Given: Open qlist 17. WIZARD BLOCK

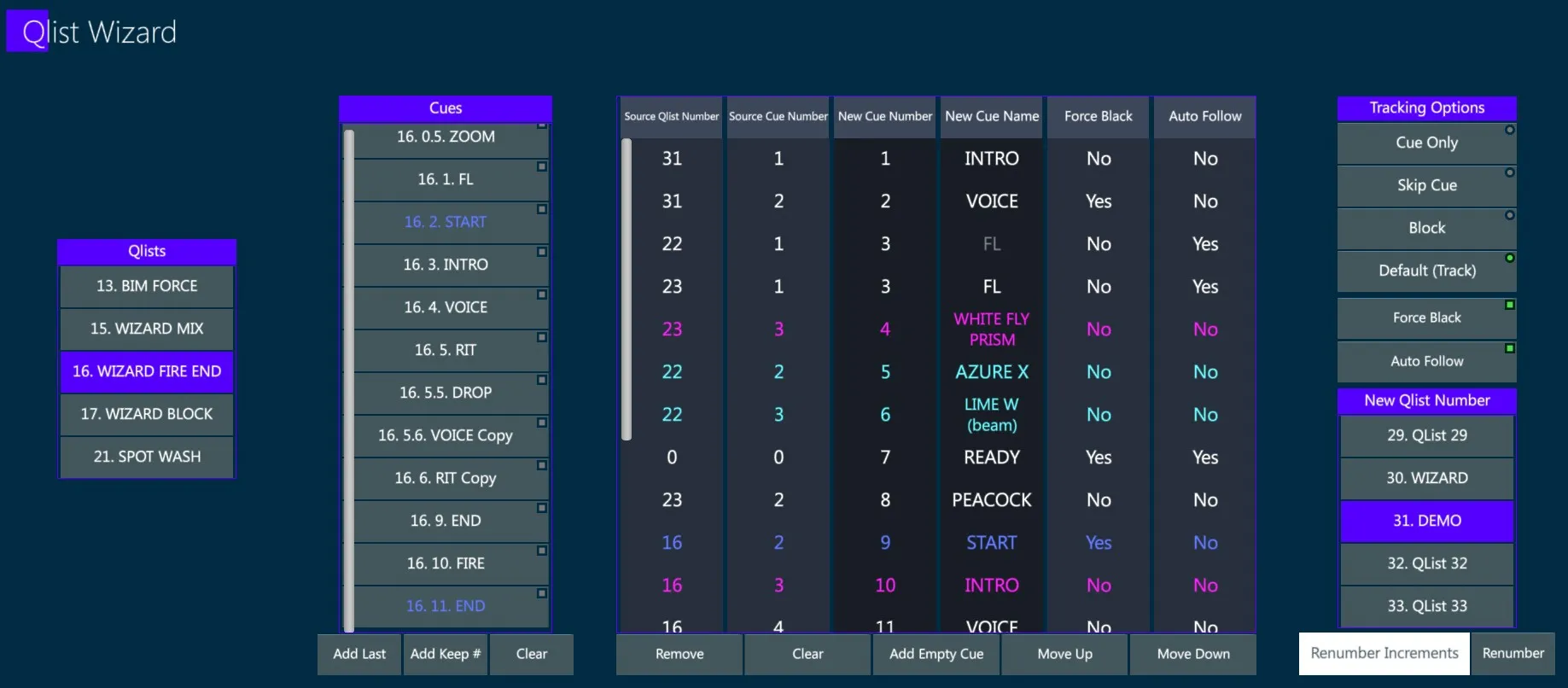Looking at the screenshot, I should pos(147,415).
